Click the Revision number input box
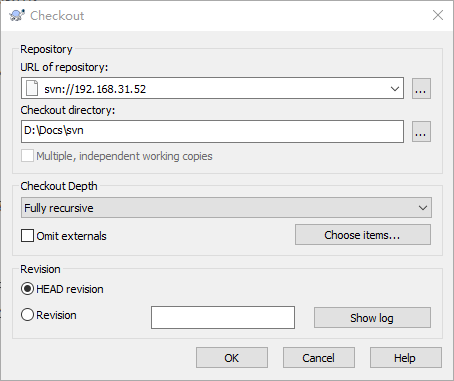This screenshot has height=381, width=454. coord(223,317)
